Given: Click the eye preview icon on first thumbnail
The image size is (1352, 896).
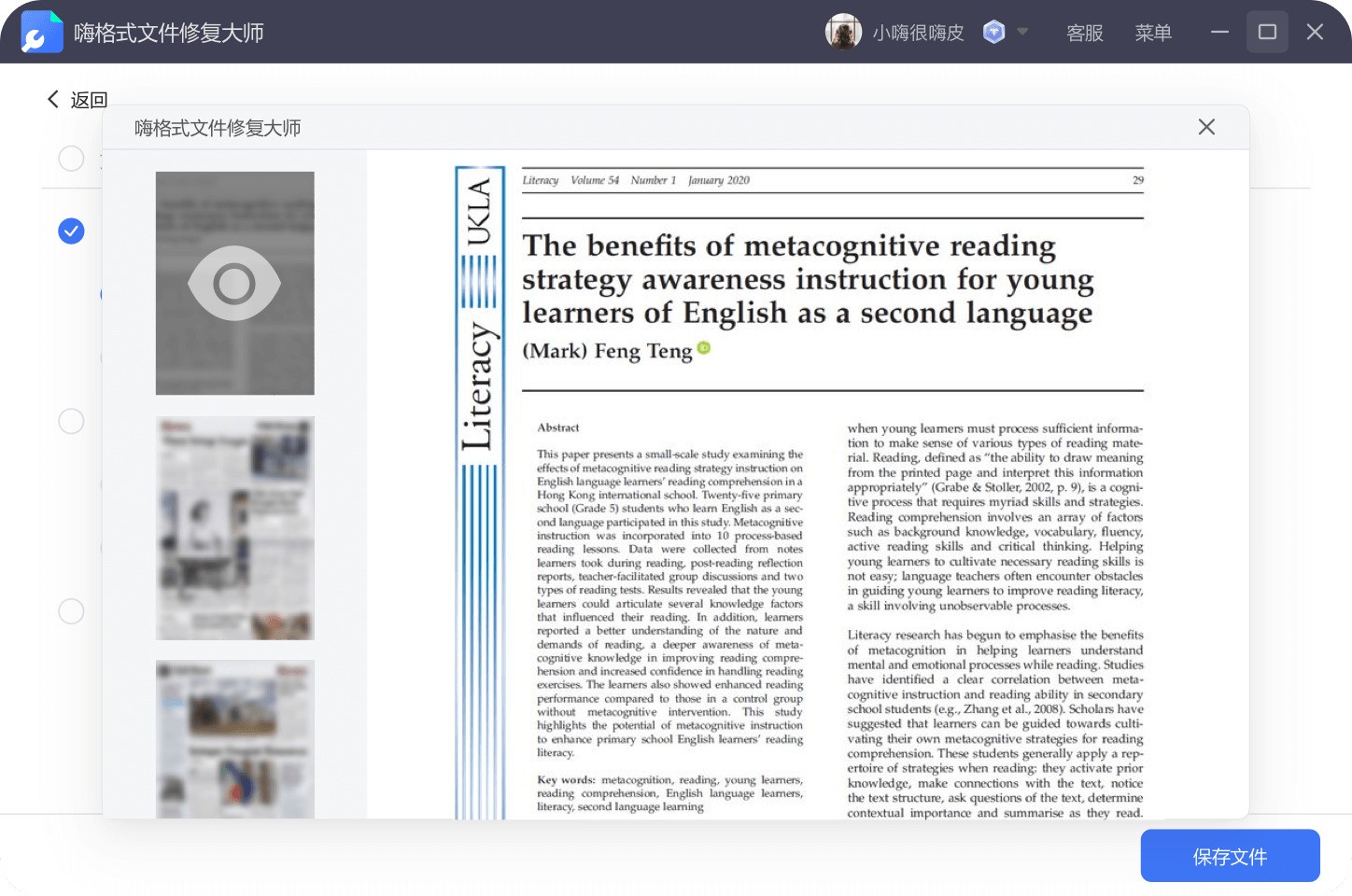Looking at the screenshot, I should (x=234, y=283).
